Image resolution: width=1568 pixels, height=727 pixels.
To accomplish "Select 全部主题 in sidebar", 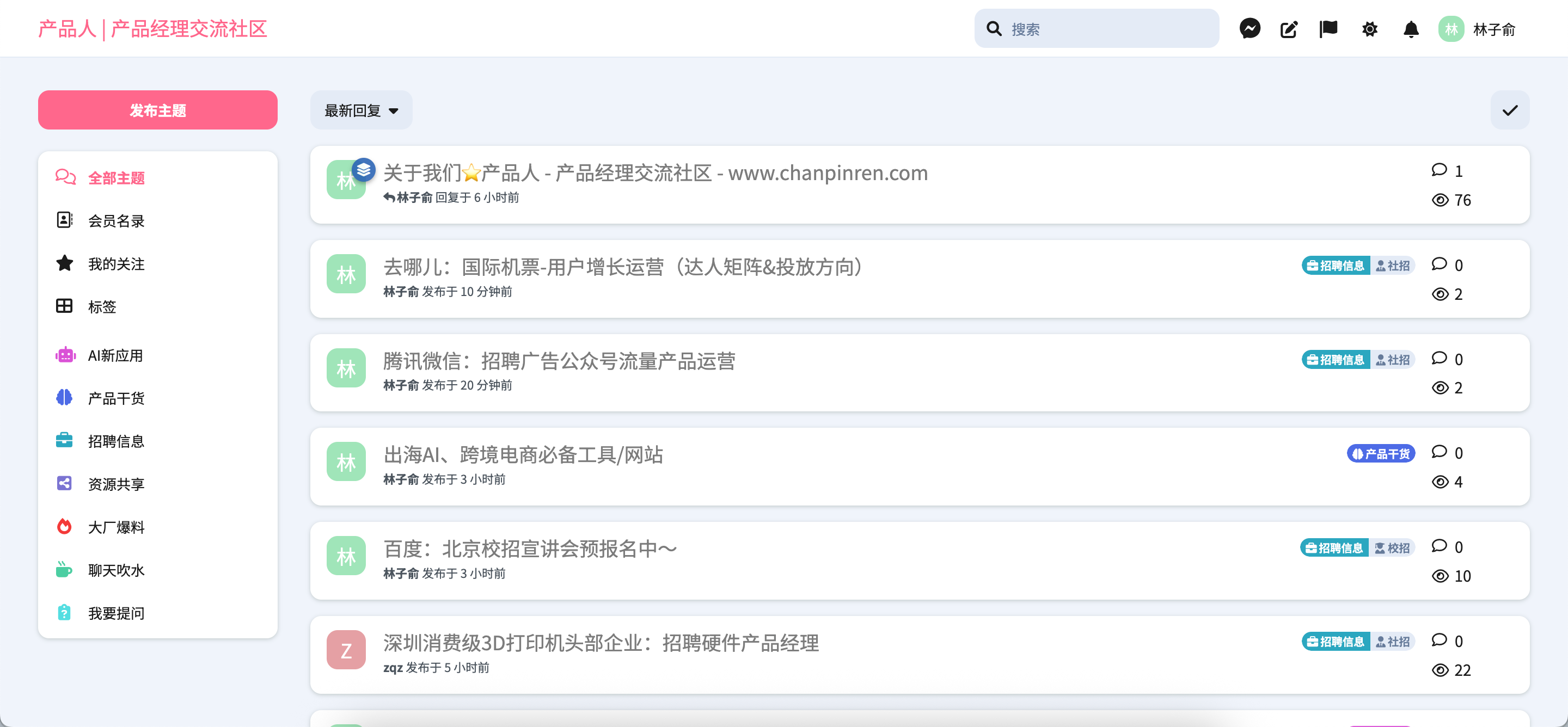I will click(115, 177).
